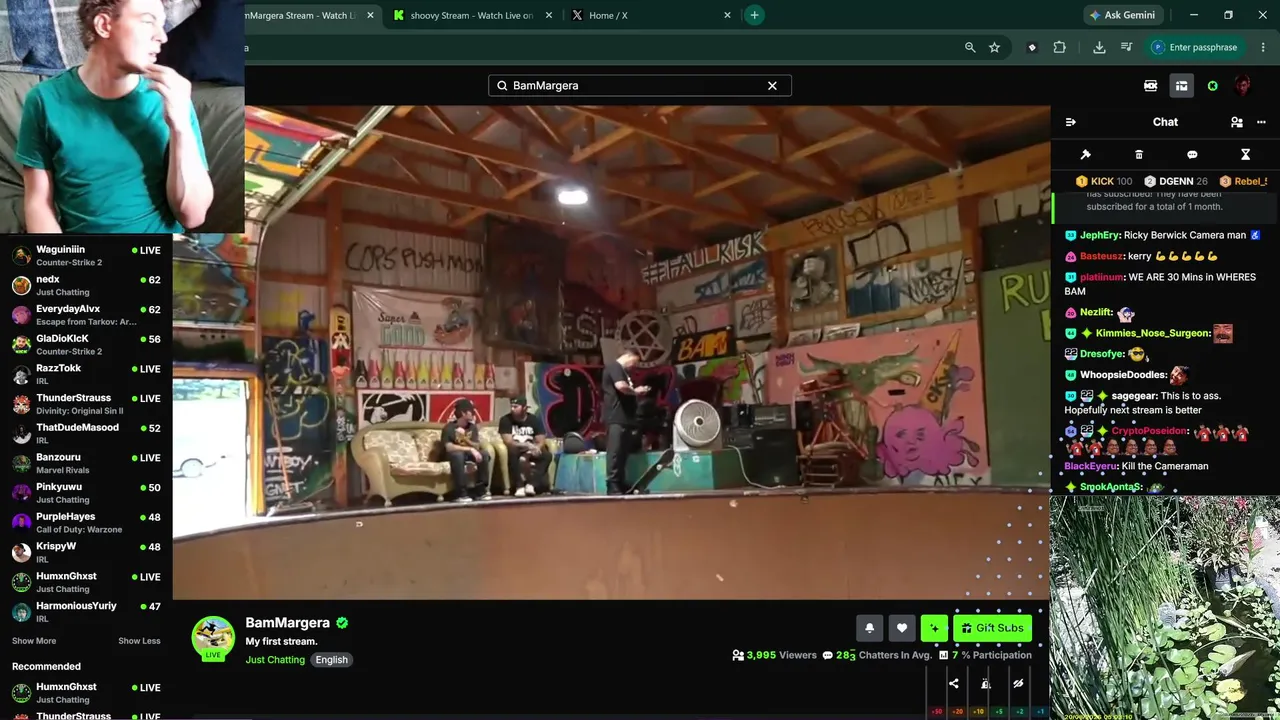Click the BamMargera channel avatar
The height and width of the screenshot is (720, 1280).
(213, 638)
